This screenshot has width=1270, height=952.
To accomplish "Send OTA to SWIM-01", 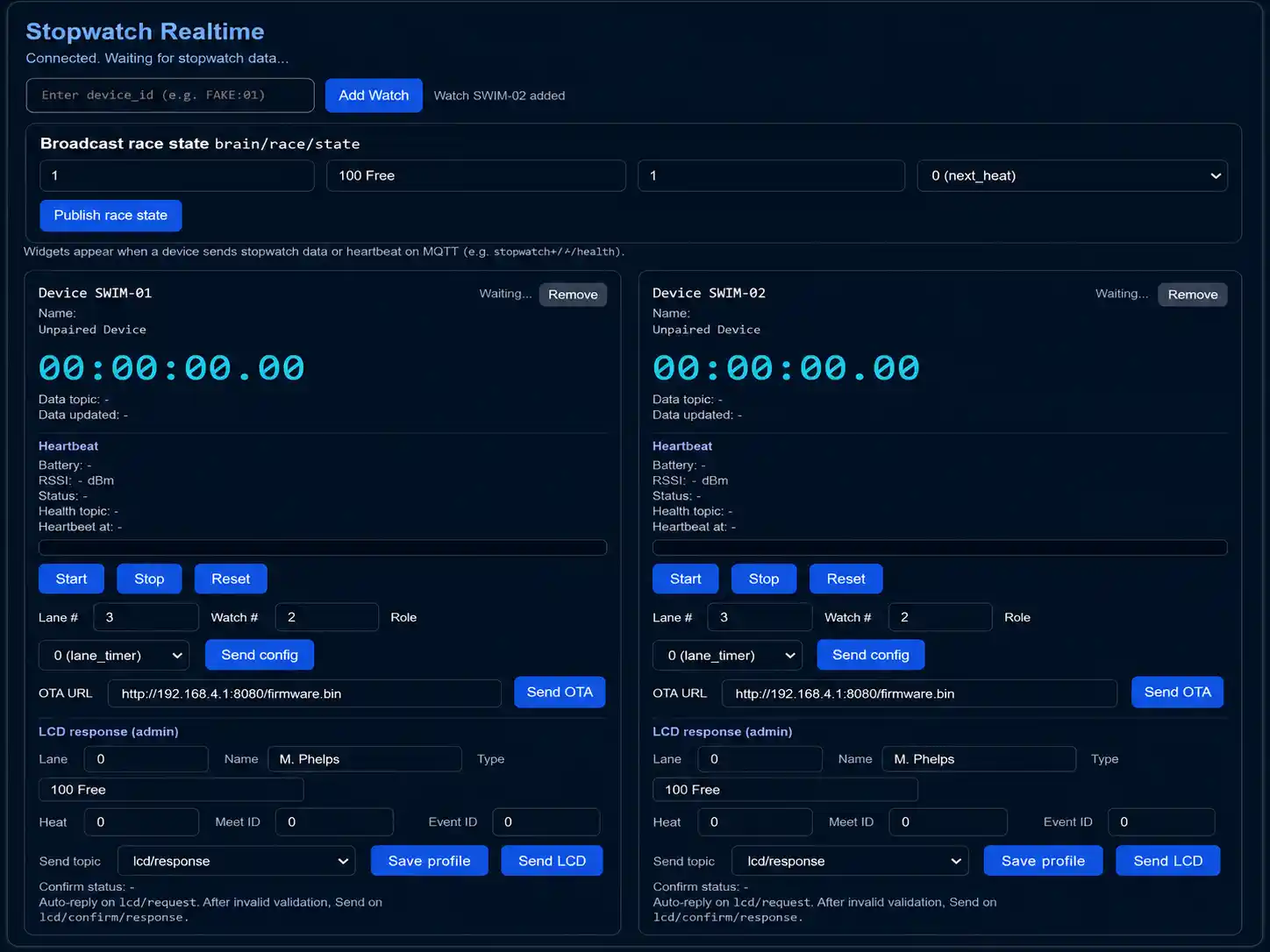I will [560, 693].
